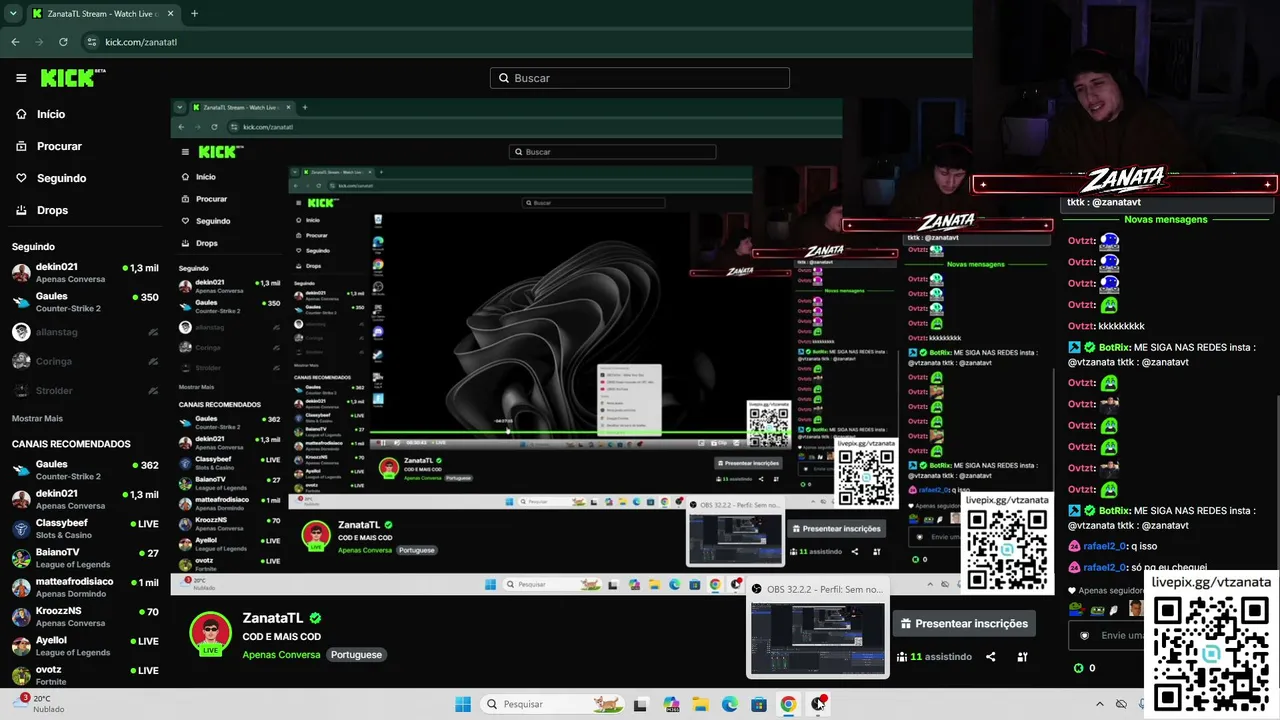Click the verified badge next to ZanataTL

click(315, 618)
